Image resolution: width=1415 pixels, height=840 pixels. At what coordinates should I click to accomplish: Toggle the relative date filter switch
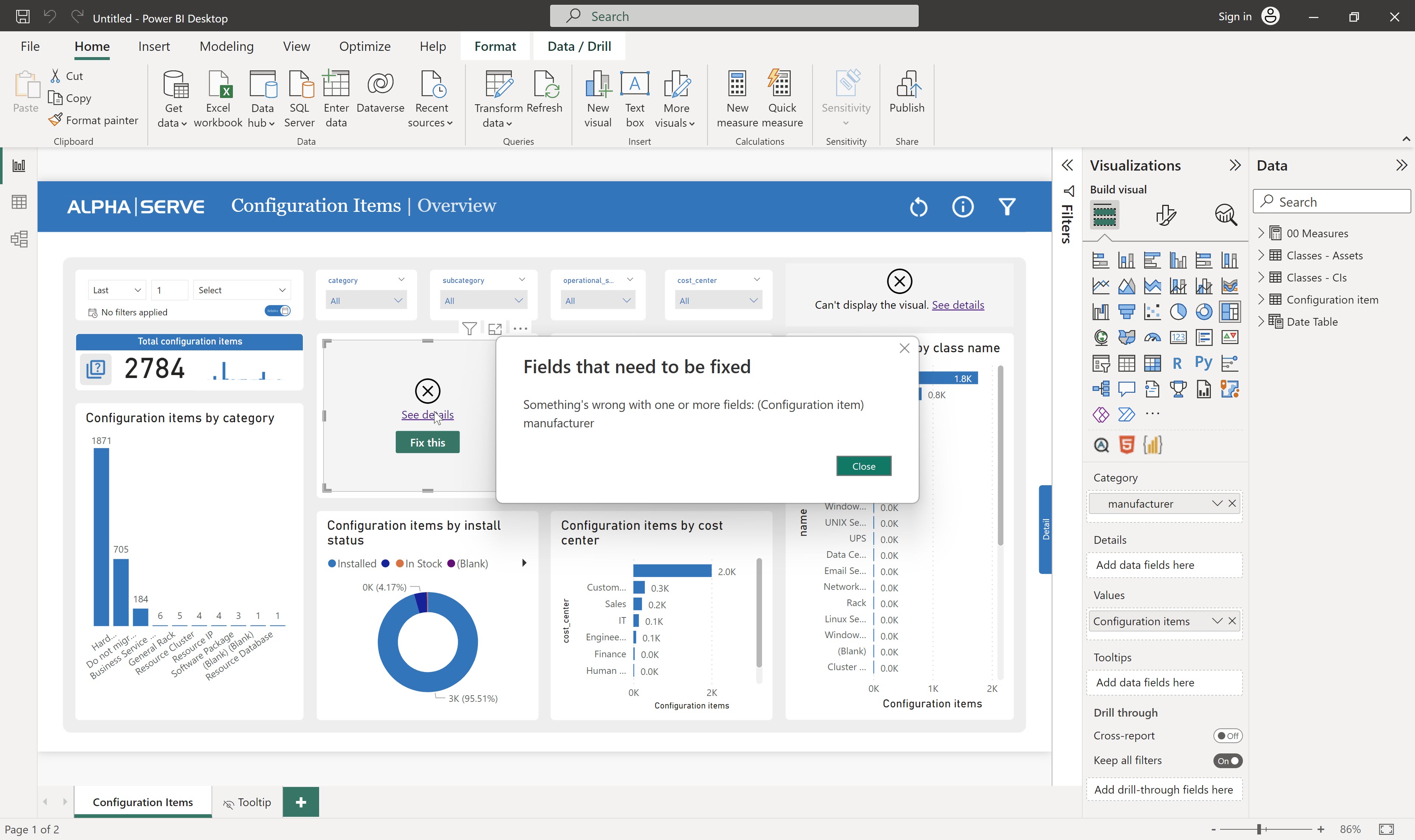point(277,311)
